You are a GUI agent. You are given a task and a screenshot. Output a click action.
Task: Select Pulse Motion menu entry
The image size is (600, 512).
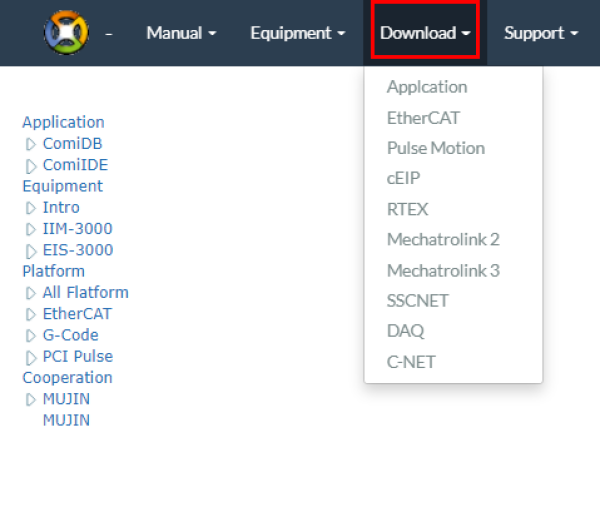click(x=435, y=148)
